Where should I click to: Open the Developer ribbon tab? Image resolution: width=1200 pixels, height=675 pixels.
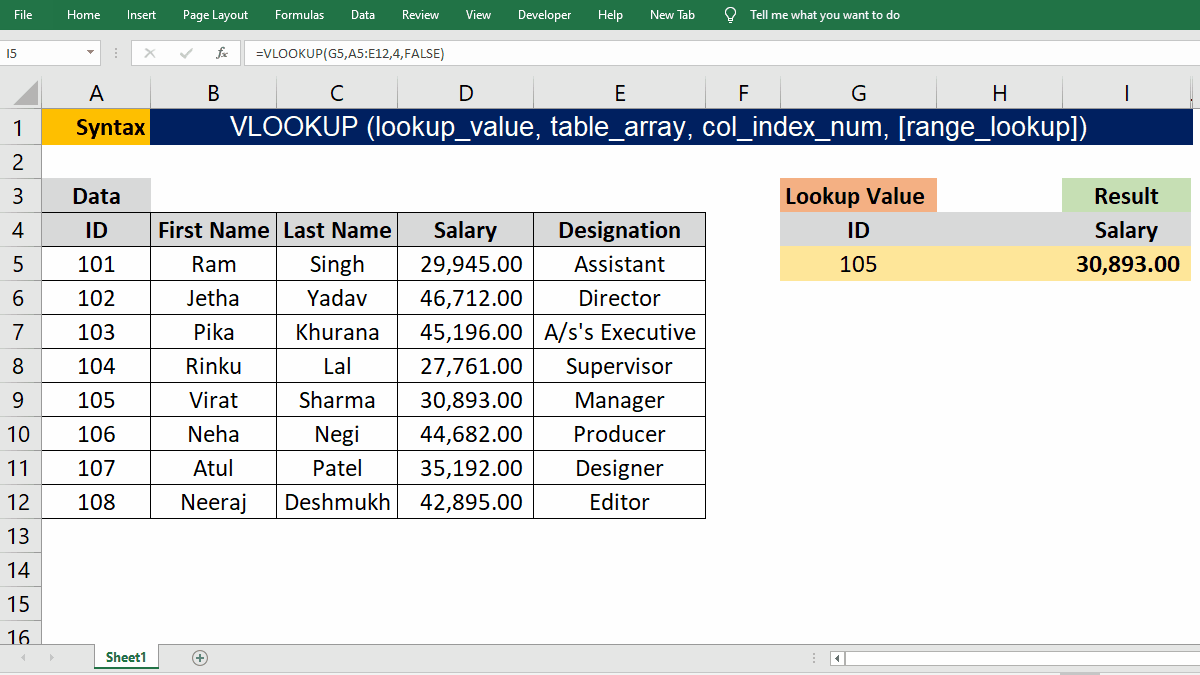pyautogui.click(x=544, y=15)
